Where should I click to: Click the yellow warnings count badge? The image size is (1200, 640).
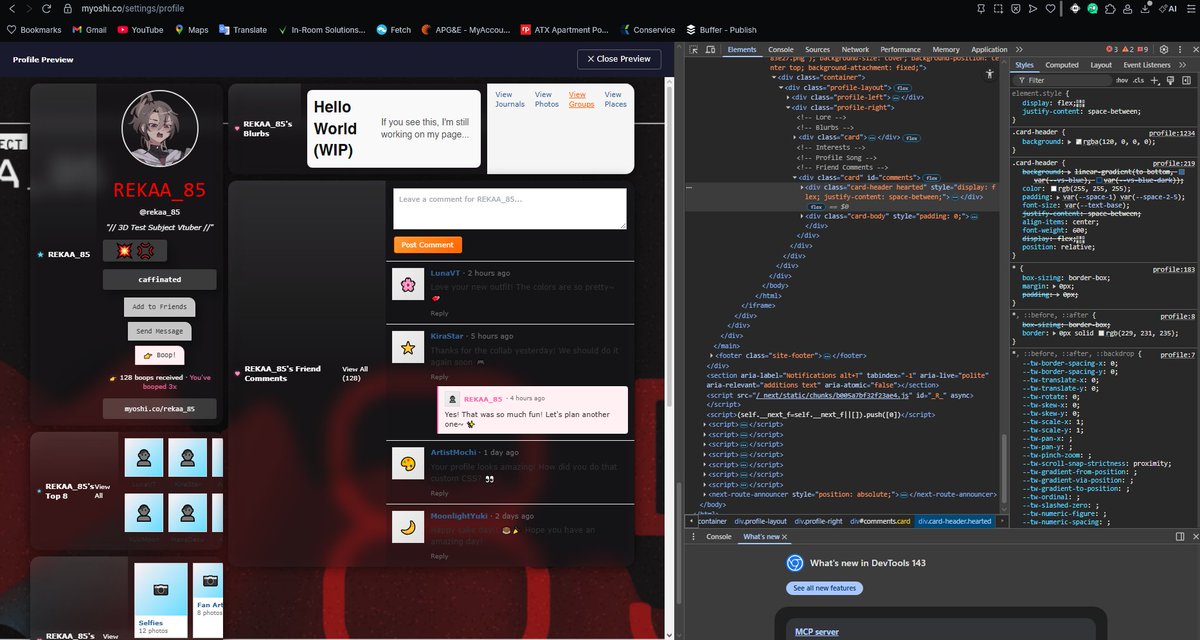click(1128, 49)
